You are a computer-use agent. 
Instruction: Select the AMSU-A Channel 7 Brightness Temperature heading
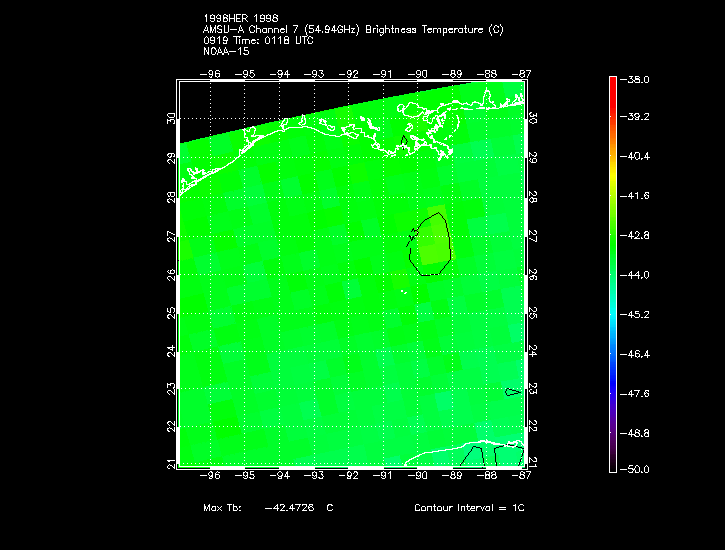(352, 30)
